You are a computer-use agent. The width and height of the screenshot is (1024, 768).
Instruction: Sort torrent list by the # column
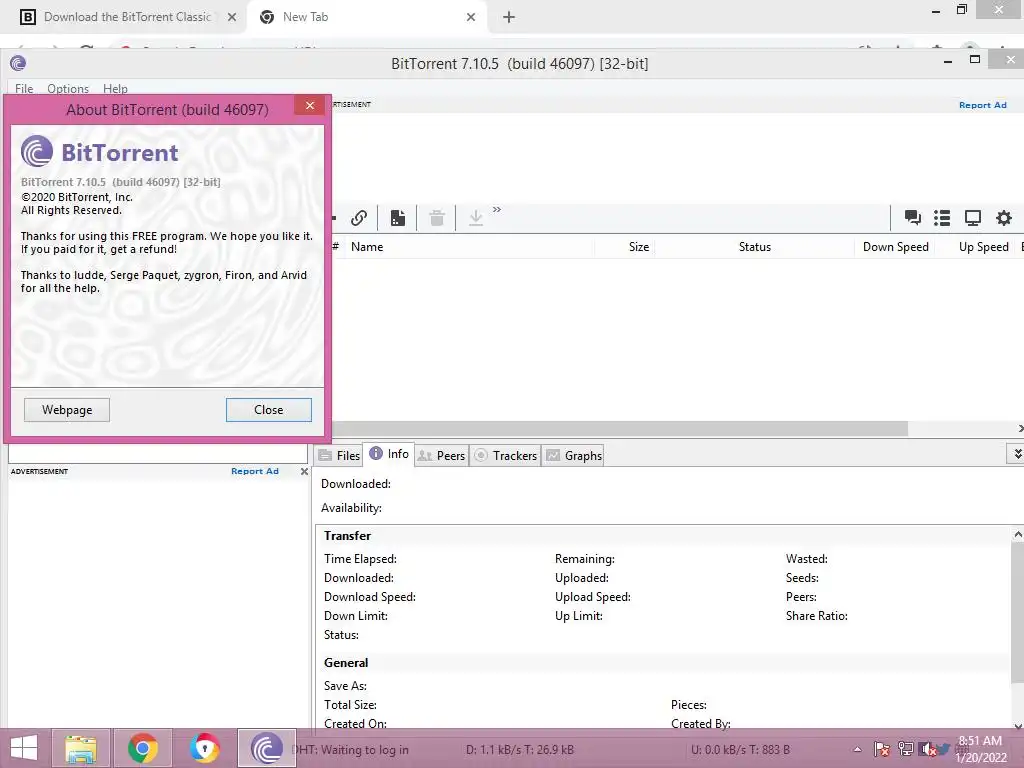(336, 247)
